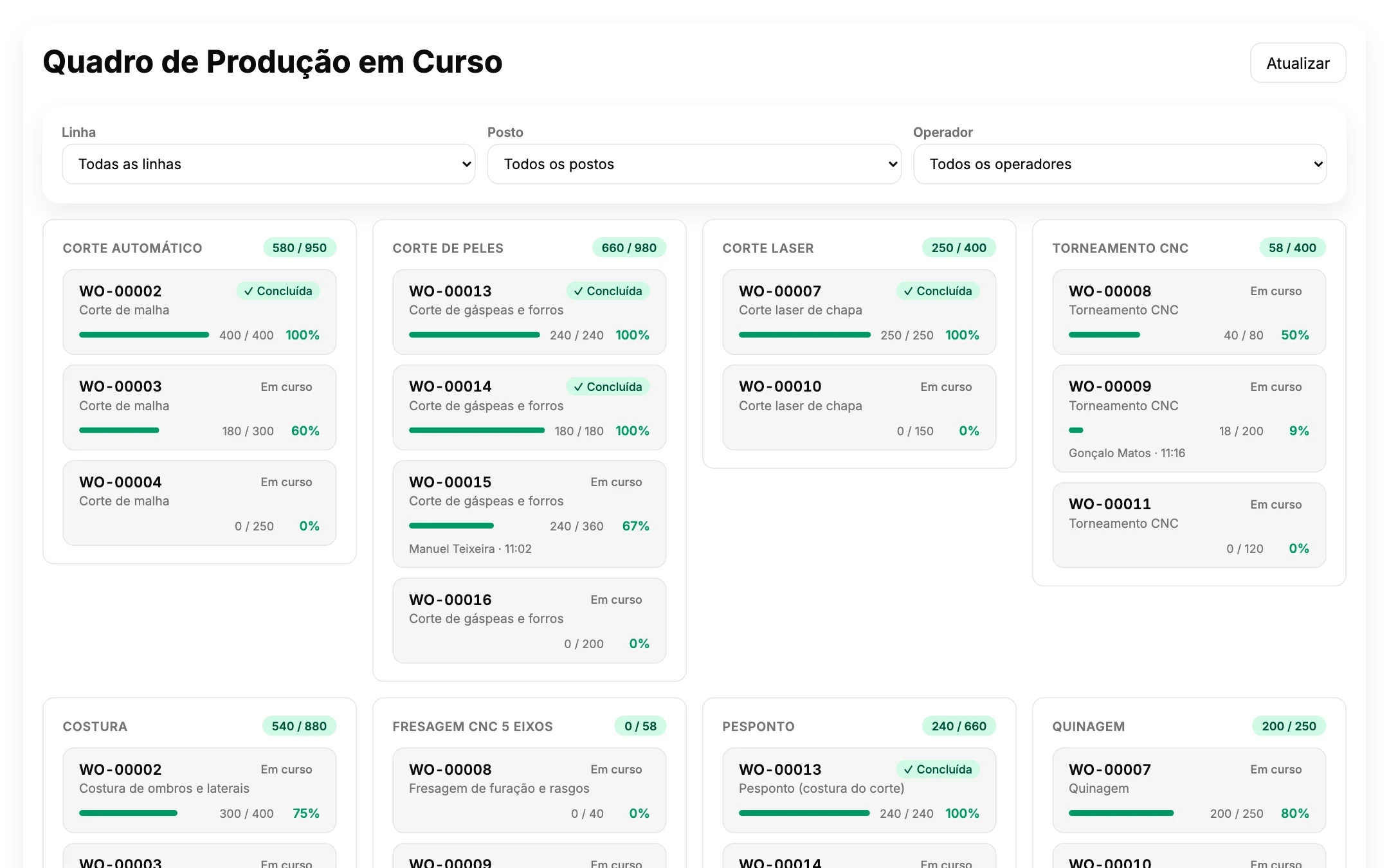Click the Atualizar button
The height and width of the screenshot is (868, 1389).
point(1298,63)
